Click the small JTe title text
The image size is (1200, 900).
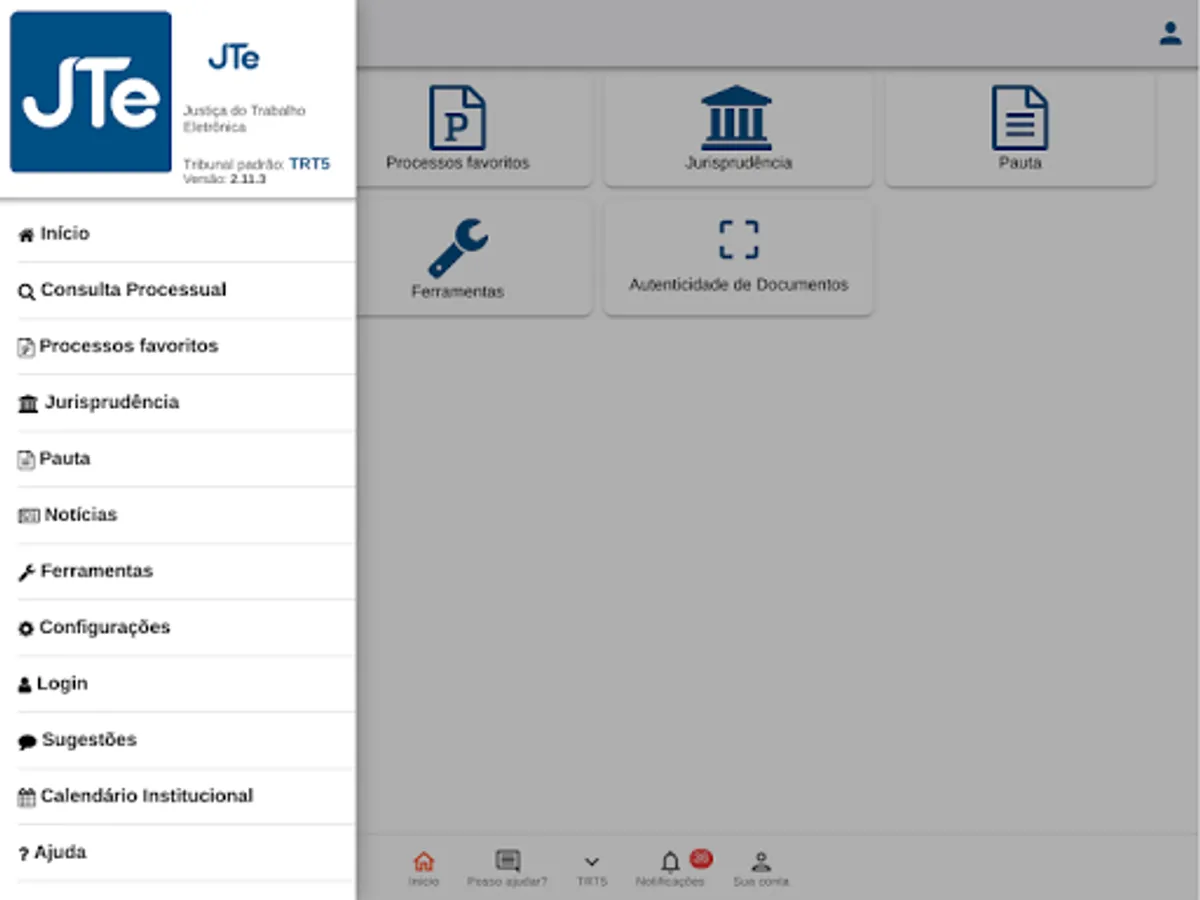234,58
